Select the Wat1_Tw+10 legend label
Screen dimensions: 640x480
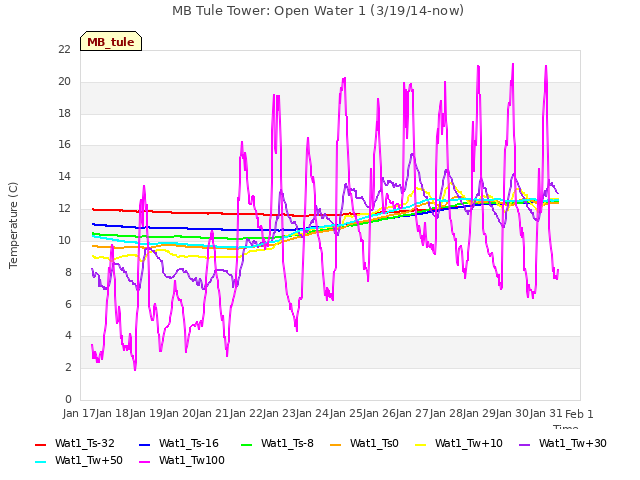coord(469,443)
